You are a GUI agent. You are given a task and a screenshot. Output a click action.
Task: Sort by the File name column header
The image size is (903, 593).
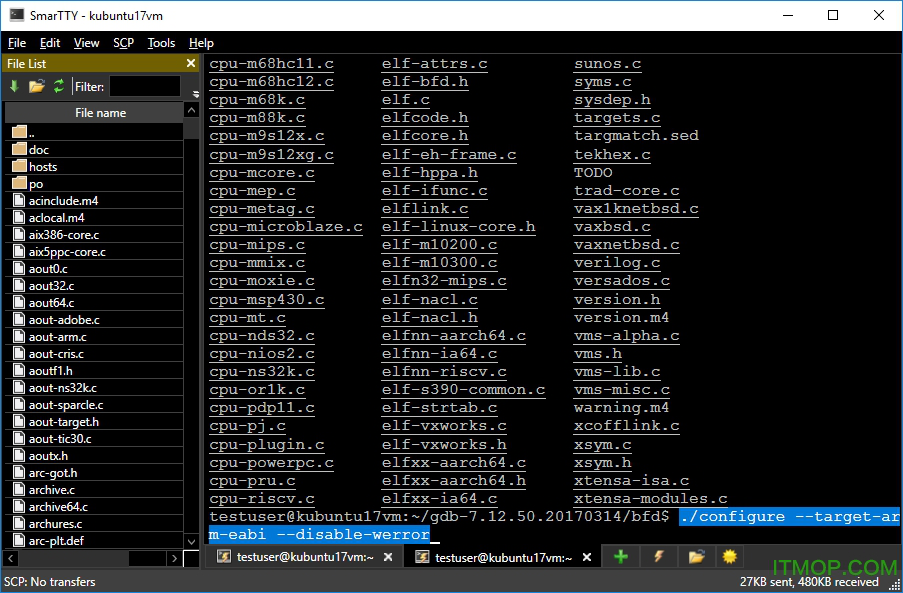[x=100, y=113]
